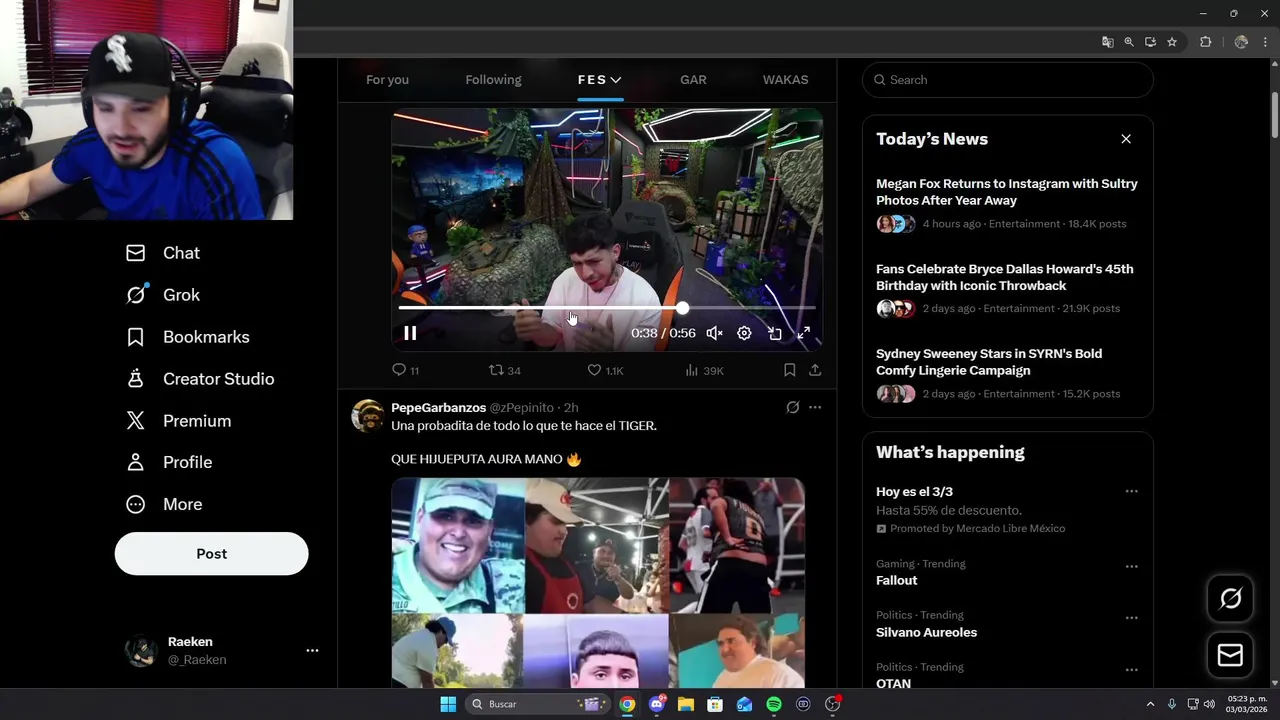Open the More menu in the sidebar
Image resolution: width=1280 pixels, height=720 pixels.
(164, 504)
